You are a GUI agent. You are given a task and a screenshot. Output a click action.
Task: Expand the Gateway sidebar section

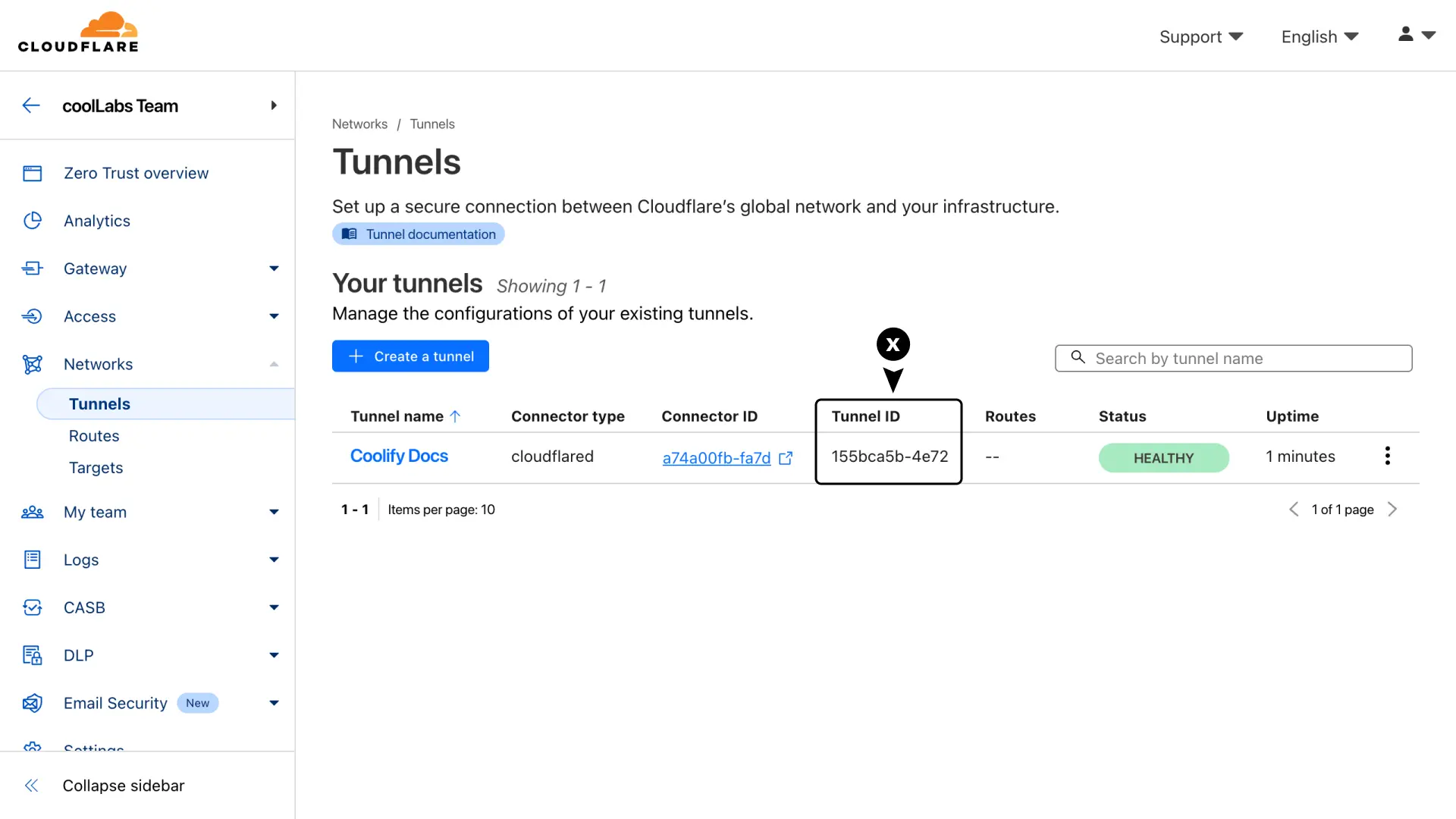pos(274,268)
